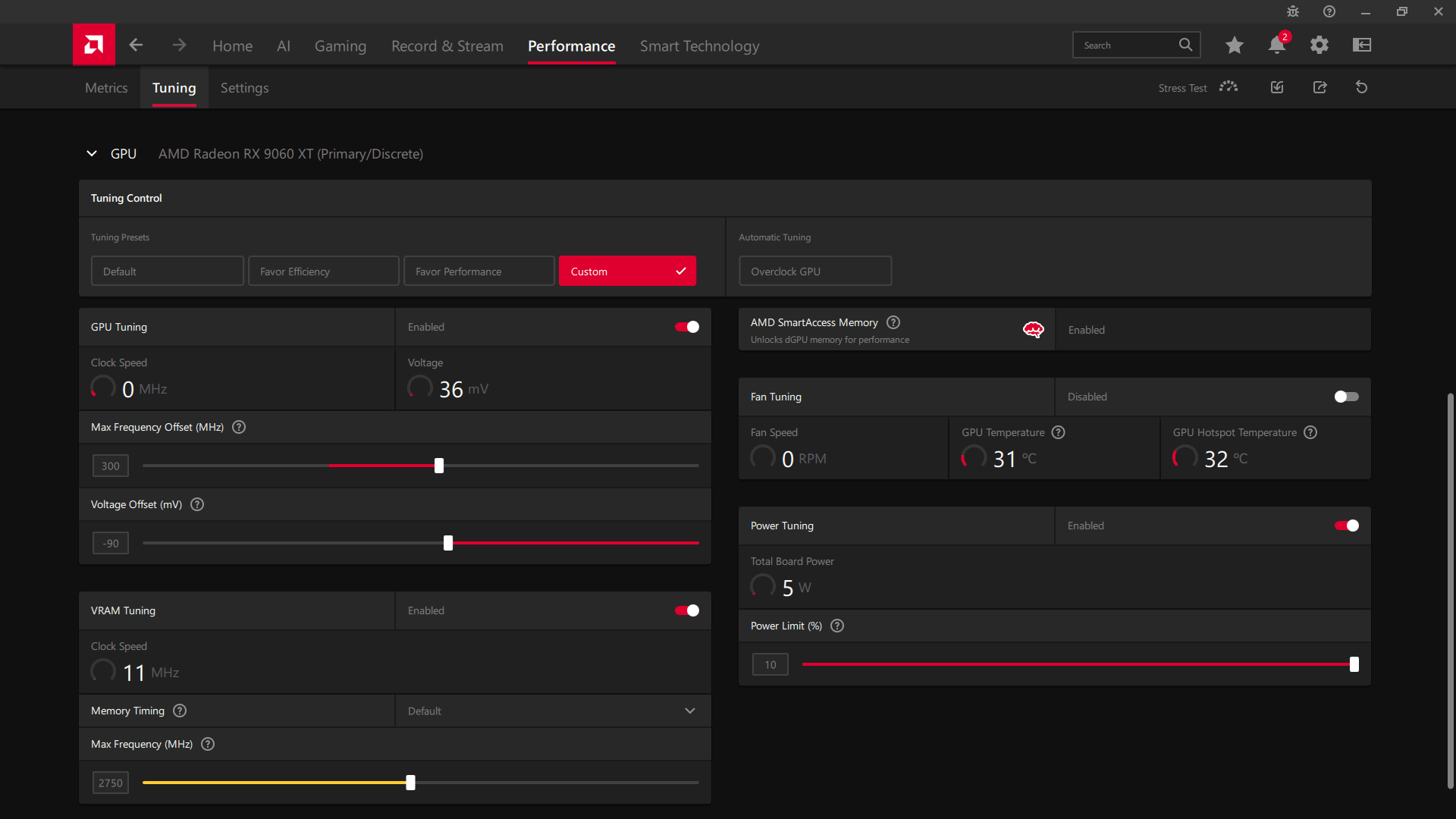The height and width of the screenshot is (819, 1456).
Task: Open the Gaming menu
Action: click(340, 46)
